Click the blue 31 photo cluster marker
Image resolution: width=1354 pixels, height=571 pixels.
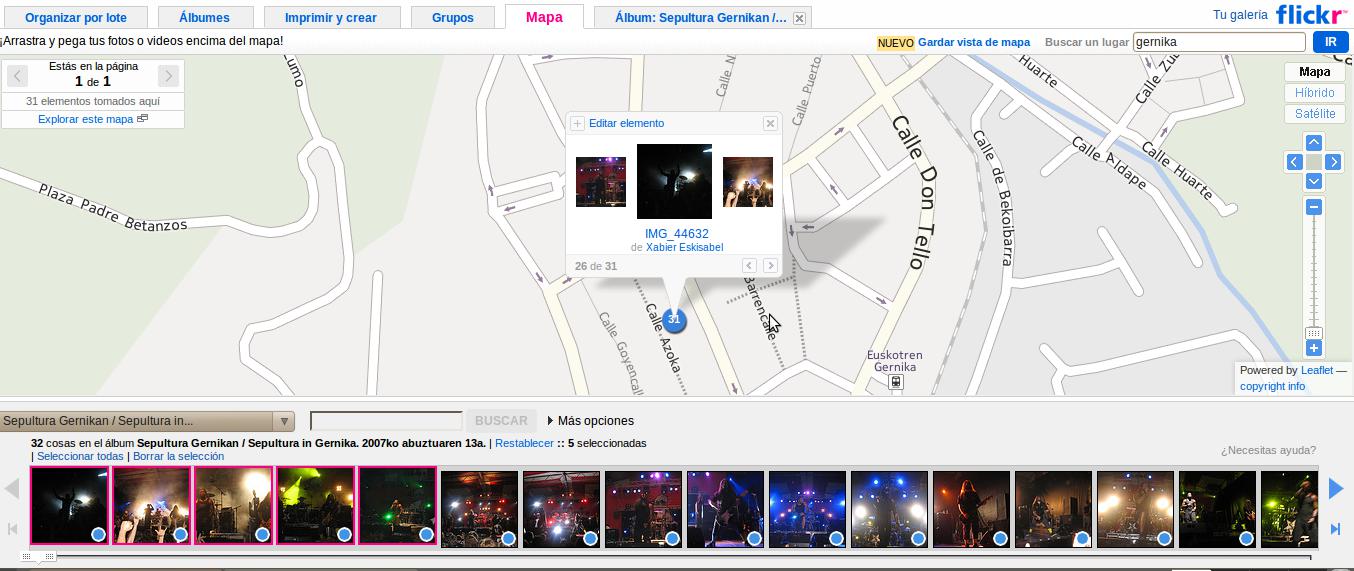(674, 319)
